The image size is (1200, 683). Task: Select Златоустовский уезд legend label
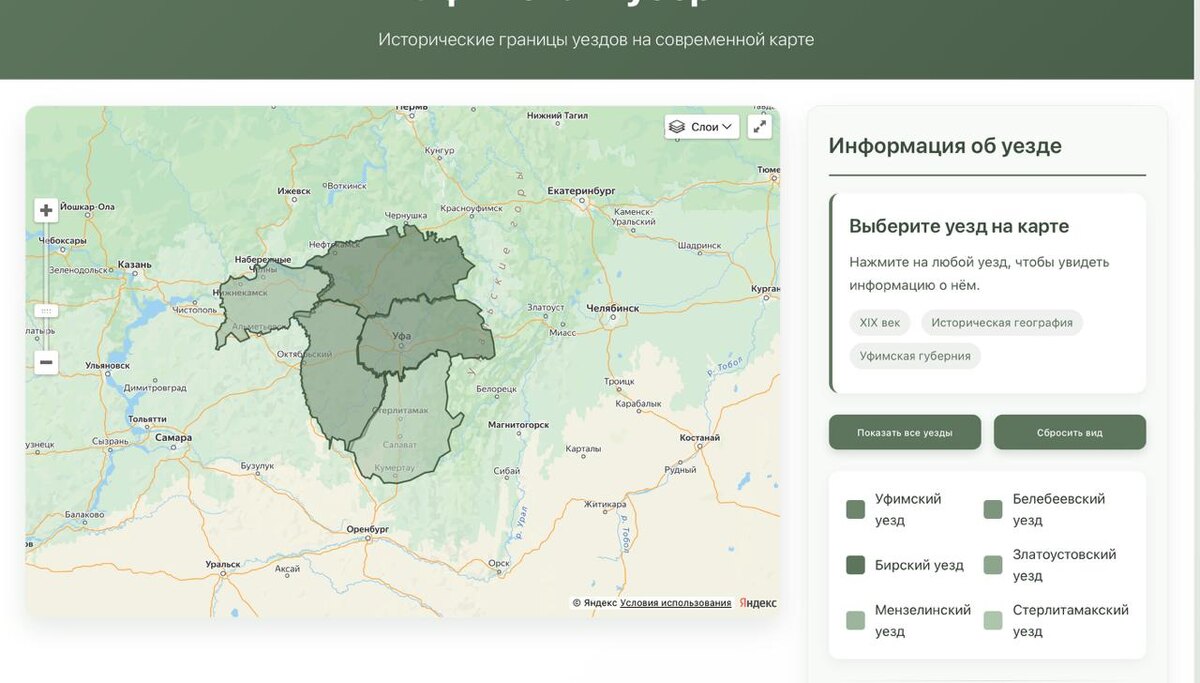click(x=1064, y=565)
